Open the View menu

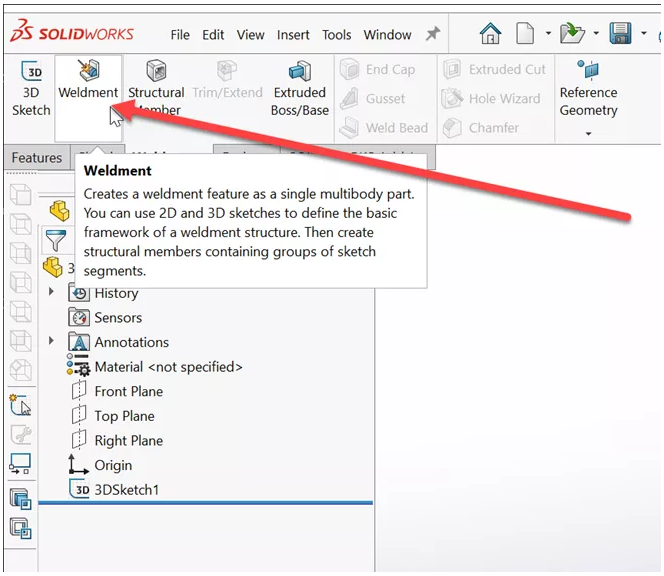250,35
